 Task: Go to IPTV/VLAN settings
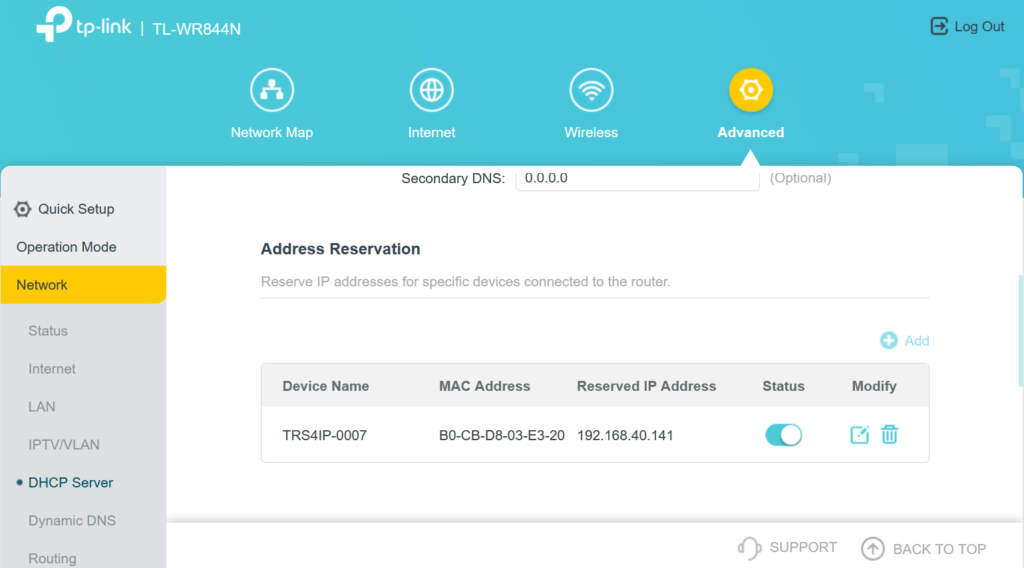click(x=64, y=445)
